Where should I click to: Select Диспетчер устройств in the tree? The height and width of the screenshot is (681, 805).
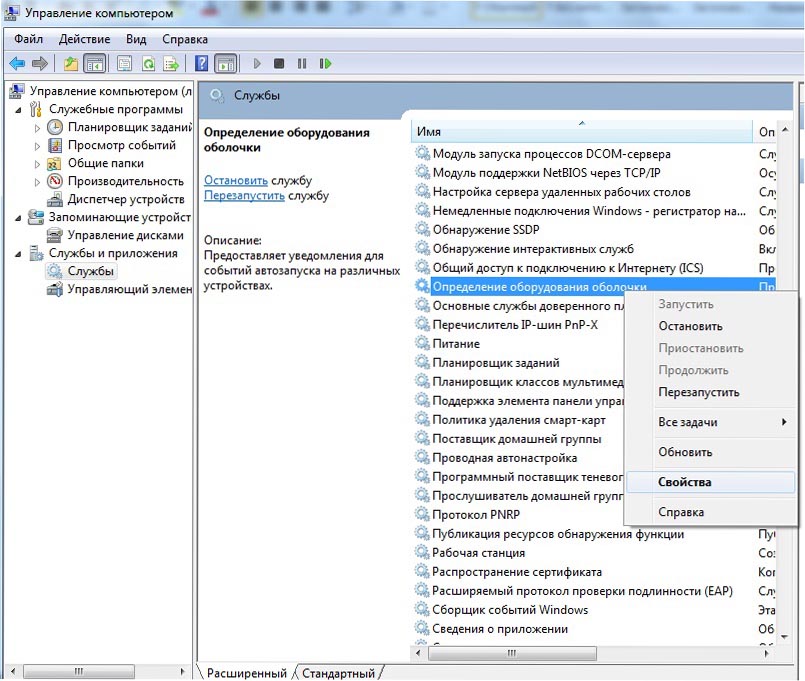pos(125,199)
